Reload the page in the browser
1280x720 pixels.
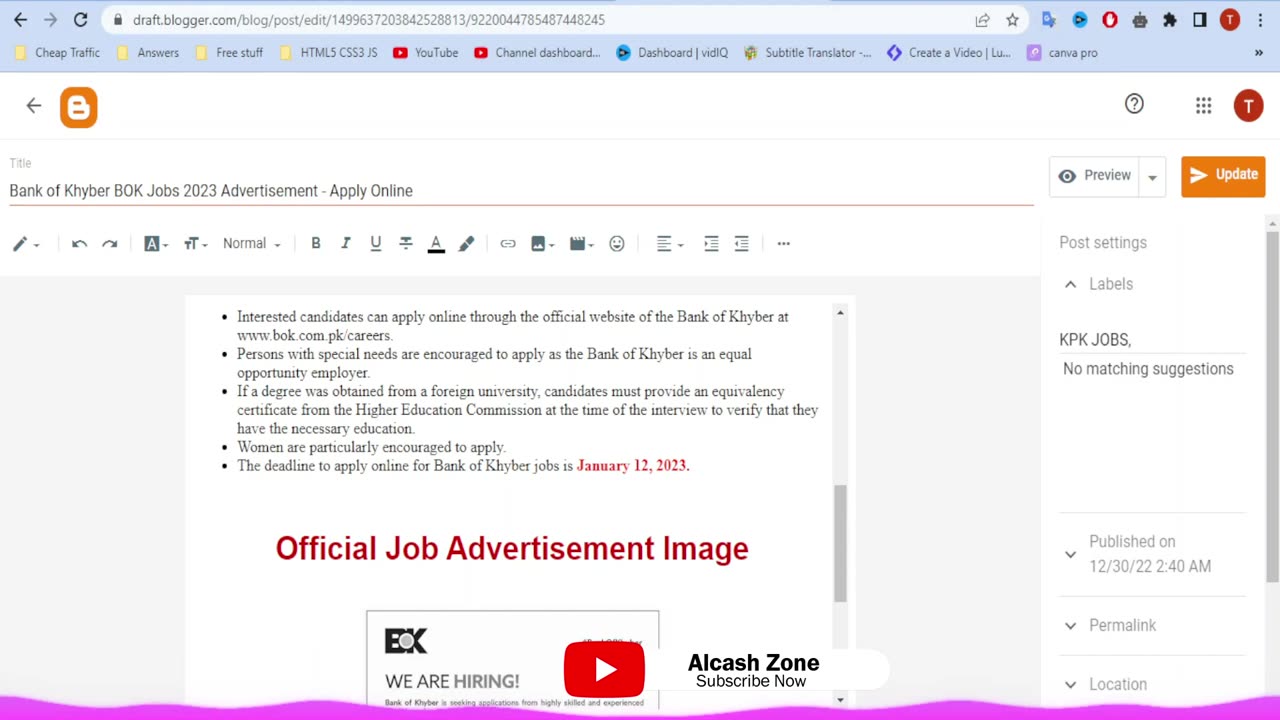[81, 20]
